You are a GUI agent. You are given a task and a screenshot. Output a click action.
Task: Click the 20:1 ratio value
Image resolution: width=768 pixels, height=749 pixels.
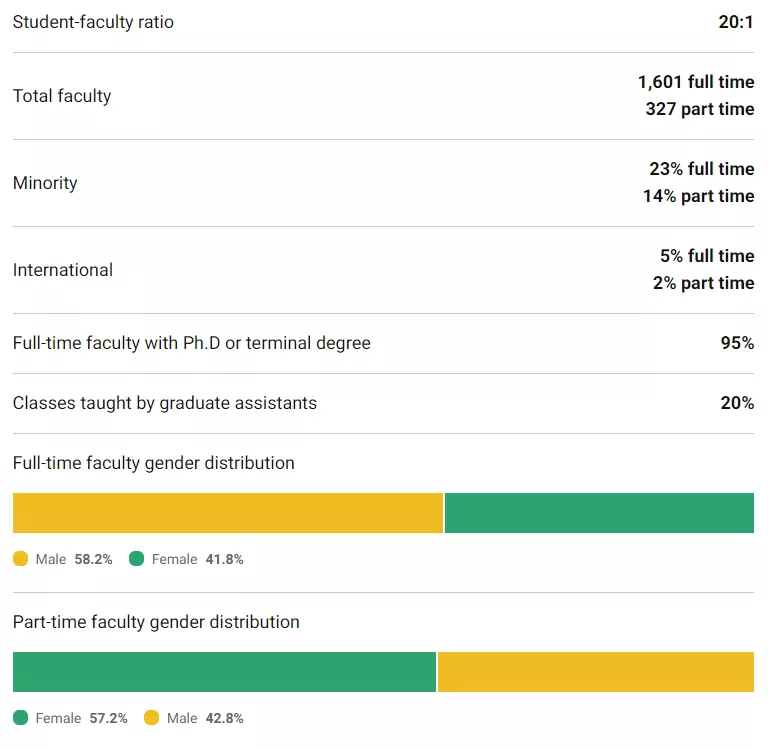(x=735, y=22)
